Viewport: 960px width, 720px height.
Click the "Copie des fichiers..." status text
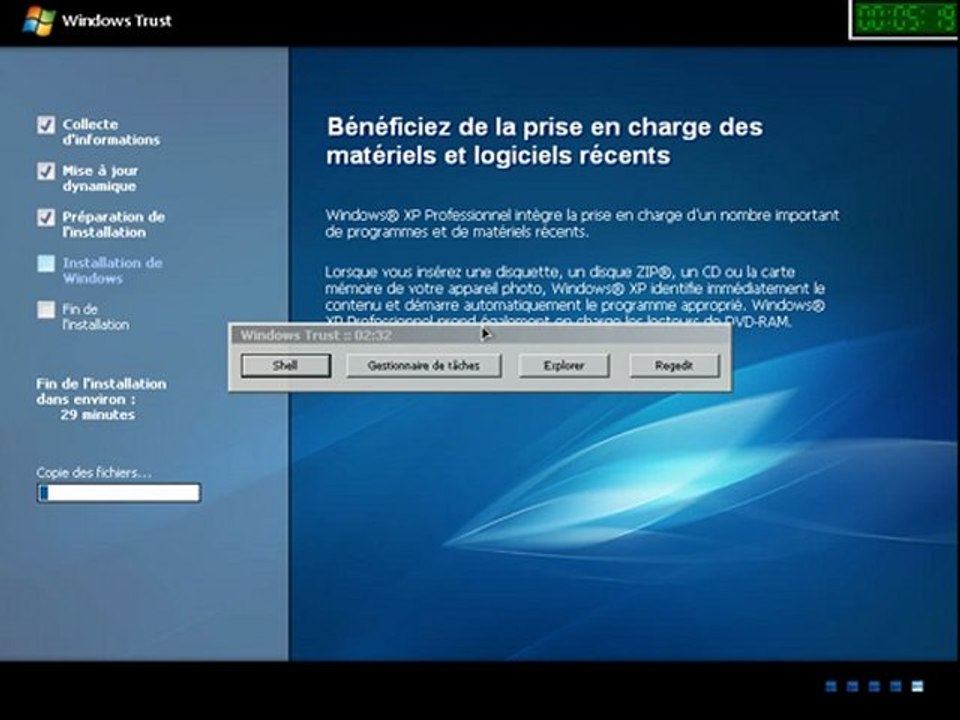[94, 473]
